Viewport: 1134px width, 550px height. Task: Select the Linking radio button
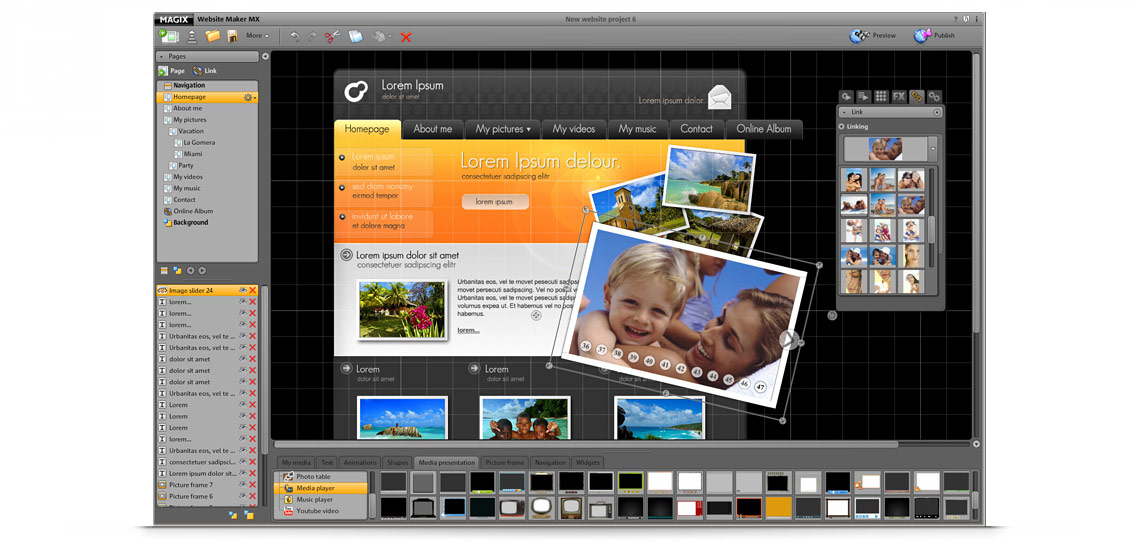coord(842,127)
